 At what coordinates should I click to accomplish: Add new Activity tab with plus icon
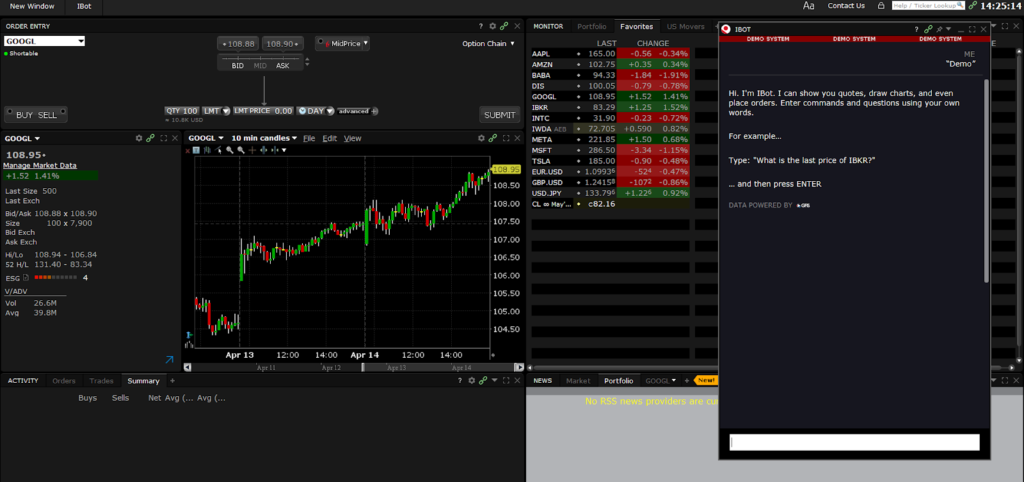click(172, 381)
